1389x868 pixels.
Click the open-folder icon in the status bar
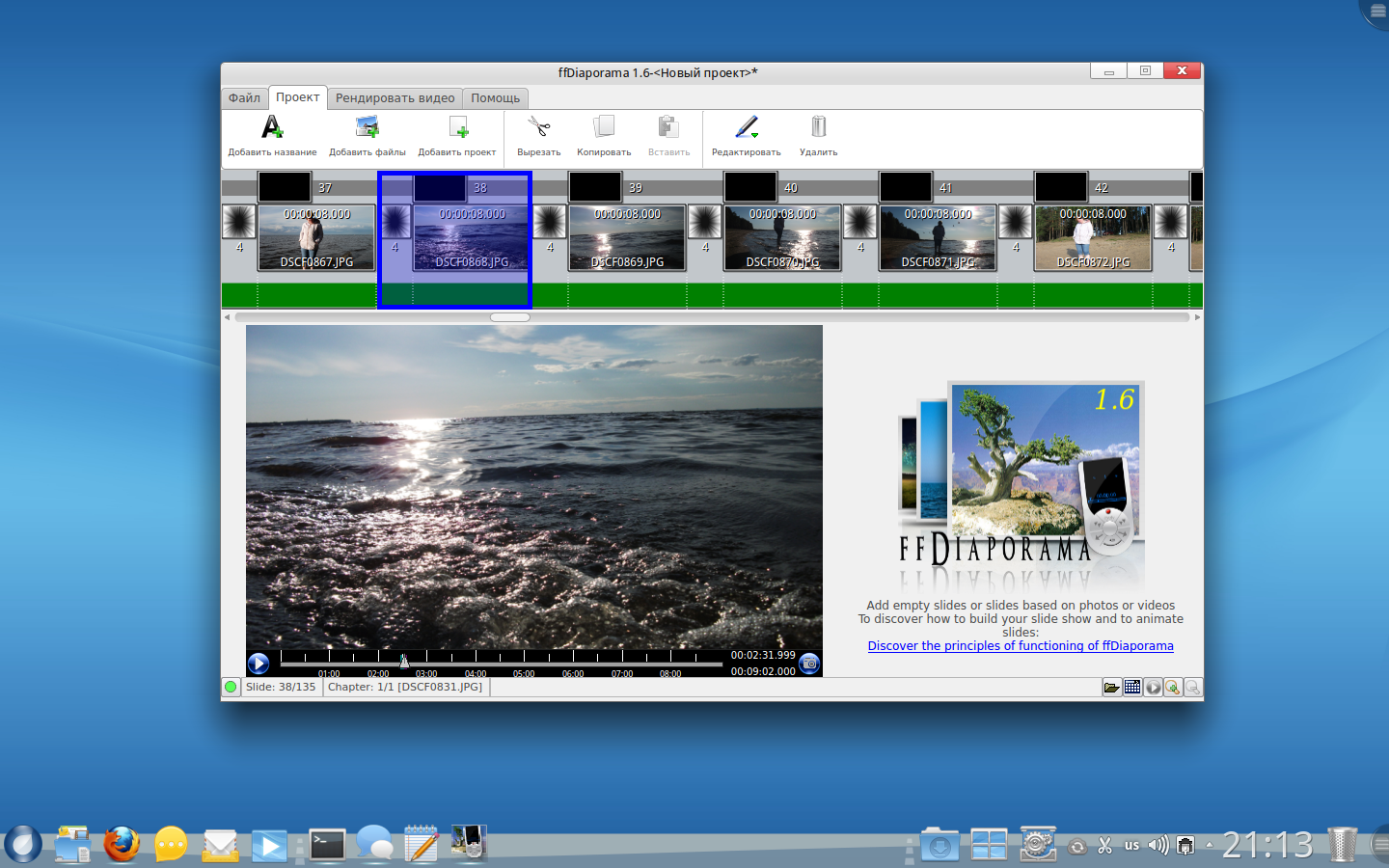click(1112, 688)
